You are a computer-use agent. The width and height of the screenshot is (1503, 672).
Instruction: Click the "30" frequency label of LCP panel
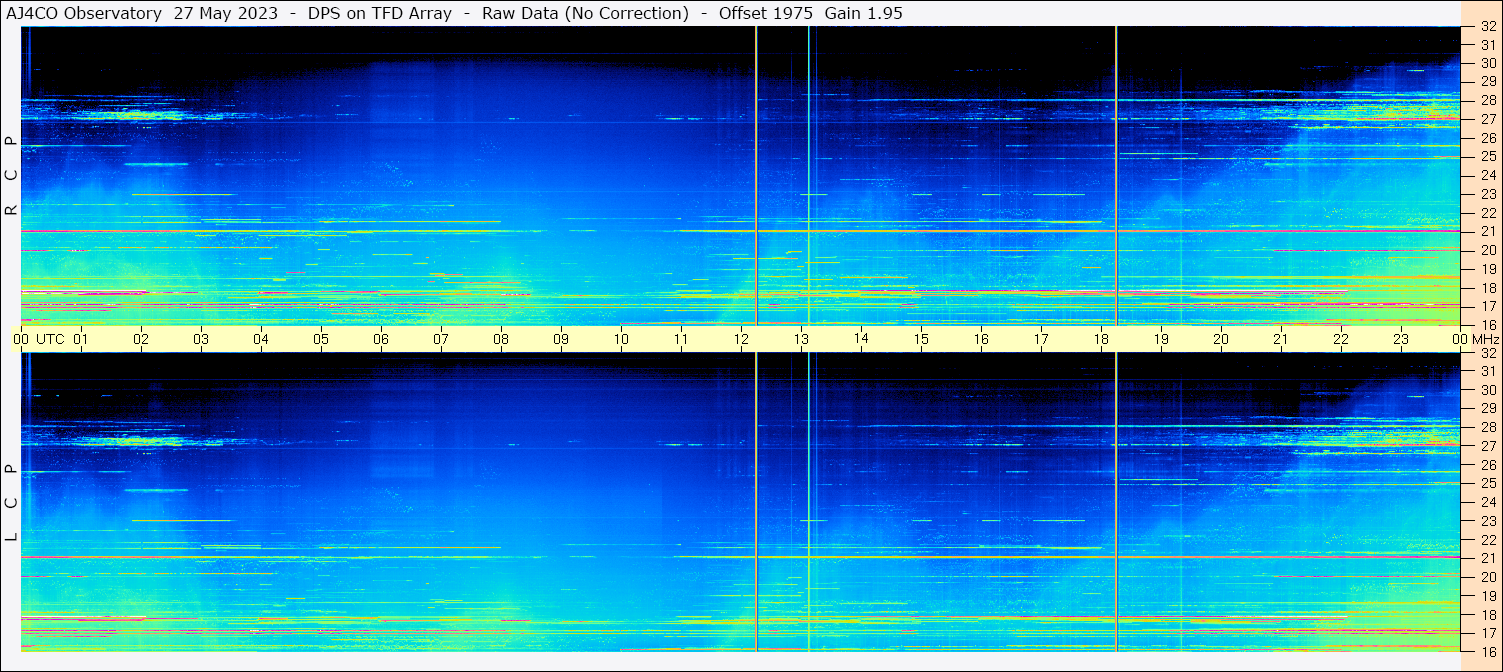(1487, 390)
